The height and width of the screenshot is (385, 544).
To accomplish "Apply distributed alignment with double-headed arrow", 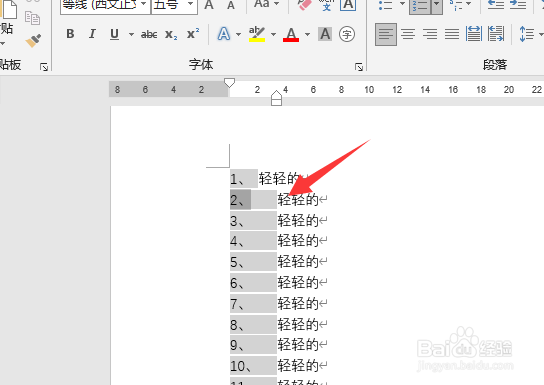I will (x=474, y=34).
